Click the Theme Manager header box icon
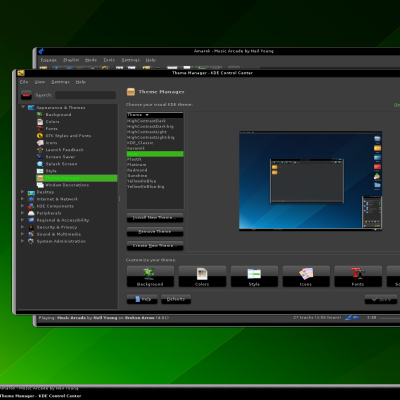The width and height of the screenshot is (400, 400). coord(131,92)
